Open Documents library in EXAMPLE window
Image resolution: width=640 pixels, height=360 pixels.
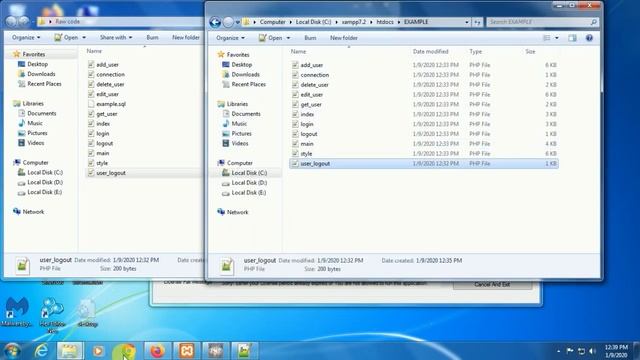pyautogui.click(x=246, y=114)
